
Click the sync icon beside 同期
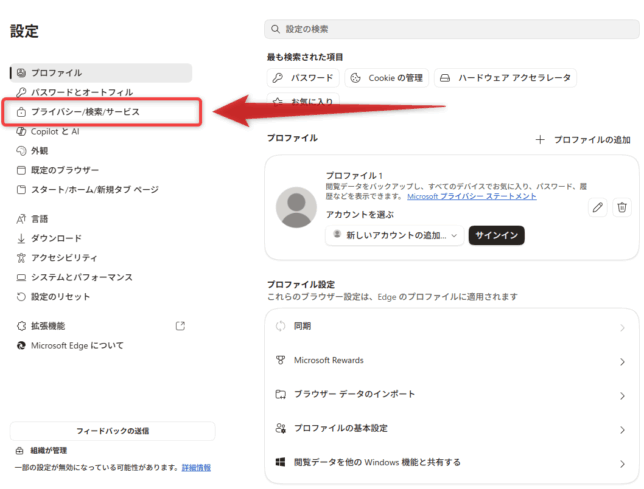click(281, 326)
